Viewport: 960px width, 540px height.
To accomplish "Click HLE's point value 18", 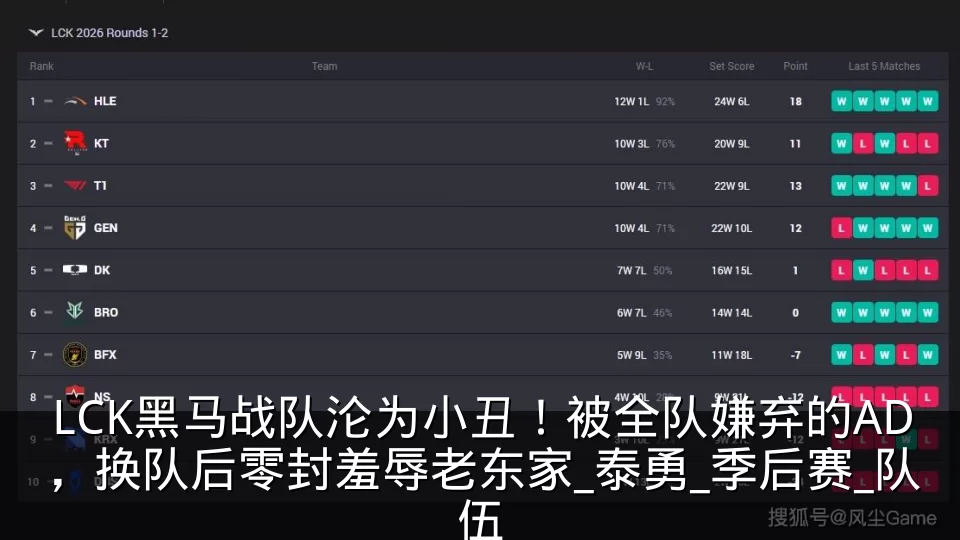I will [x=795, y=102].
